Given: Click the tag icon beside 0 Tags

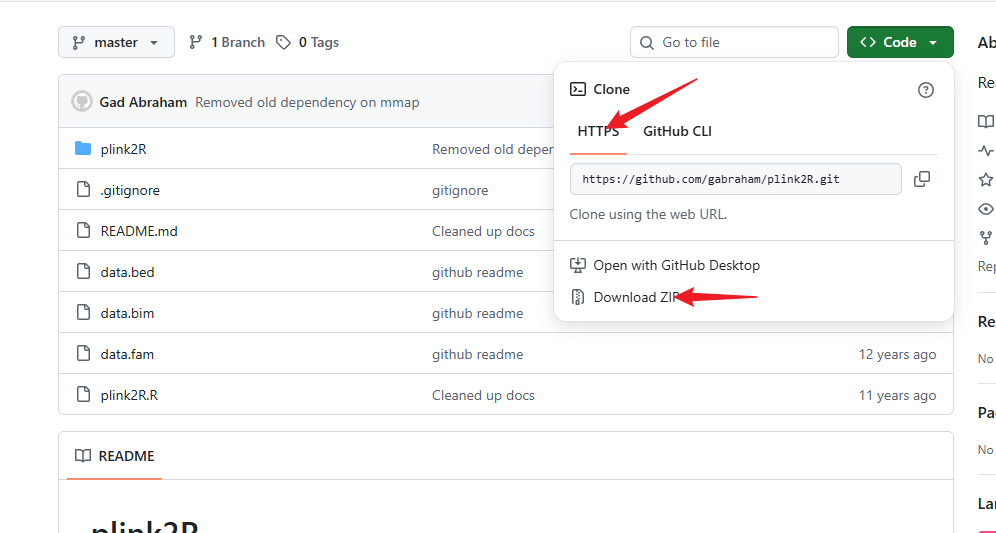Looking at the screenshot, I should (x=283, y=43).
